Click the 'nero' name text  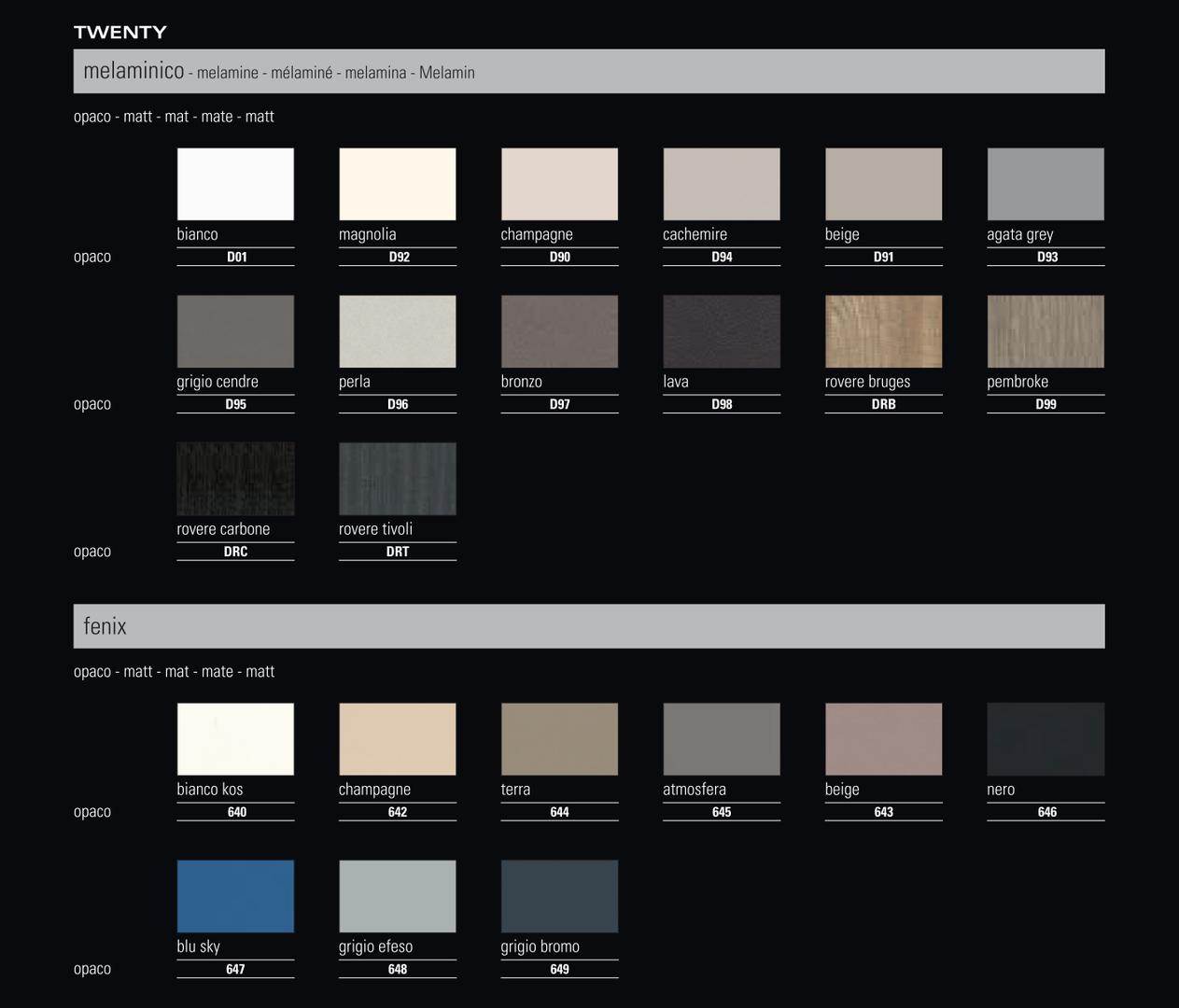1001,790
